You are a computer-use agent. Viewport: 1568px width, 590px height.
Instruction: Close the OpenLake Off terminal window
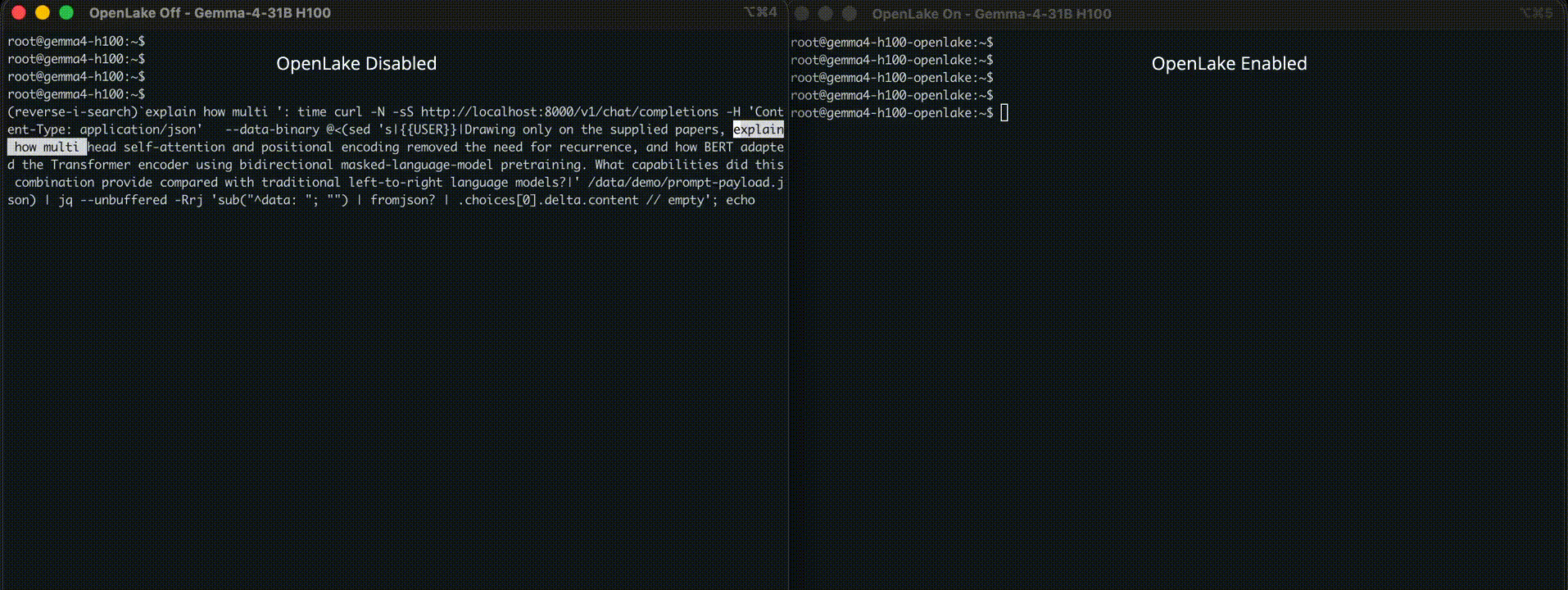19,12
